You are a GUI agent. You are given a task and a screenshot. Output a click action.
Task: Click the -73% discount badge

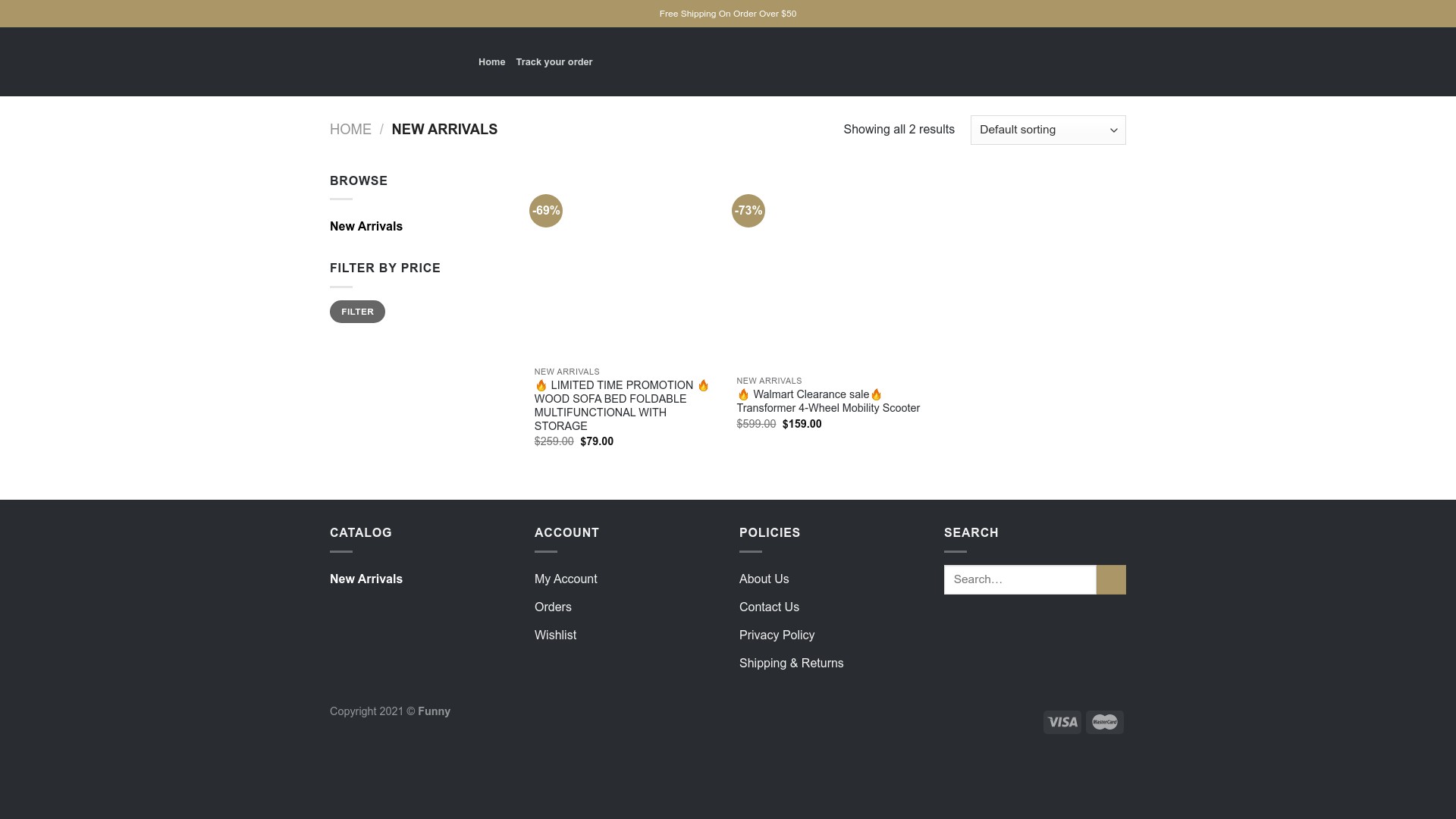tap(748, 211)
